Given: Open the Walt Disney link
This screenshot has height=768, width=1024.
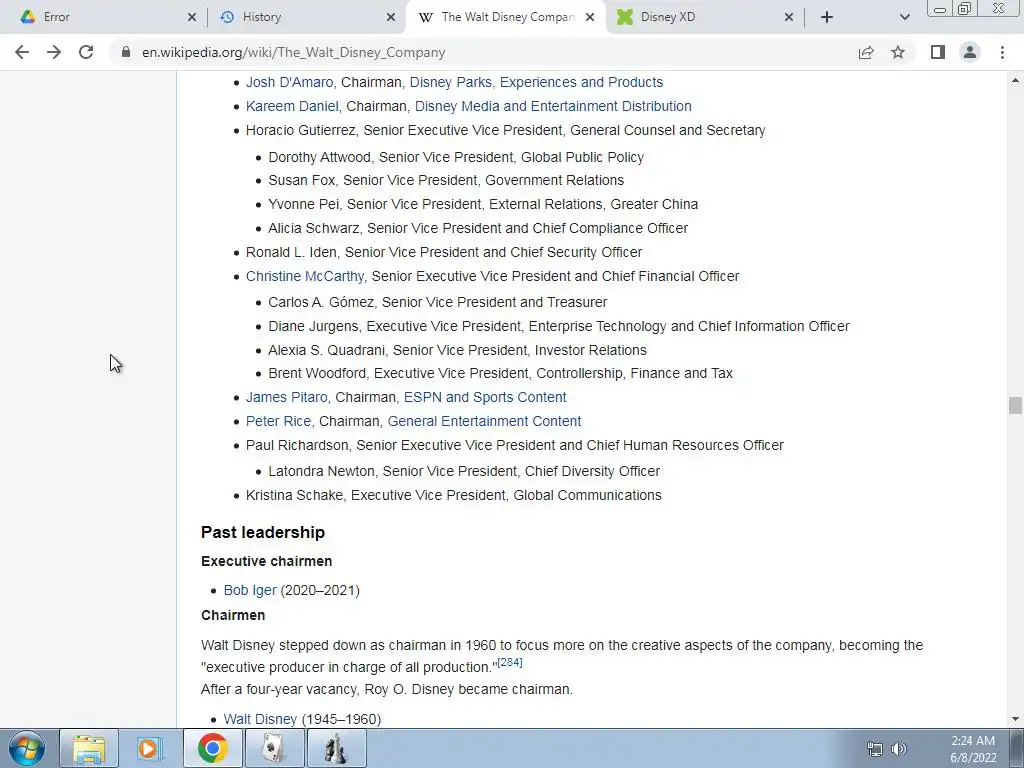Looking at the screenshot, I should tap(260, 719).
